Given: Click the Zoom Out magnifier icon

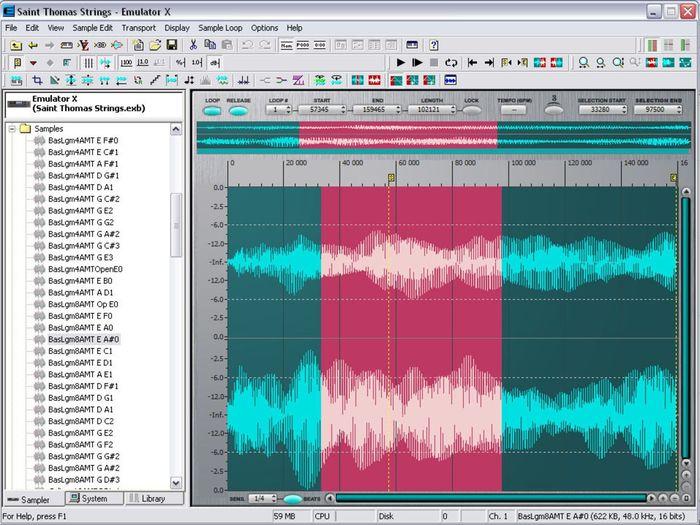Looking at the screenshot, I should point(600,62).
